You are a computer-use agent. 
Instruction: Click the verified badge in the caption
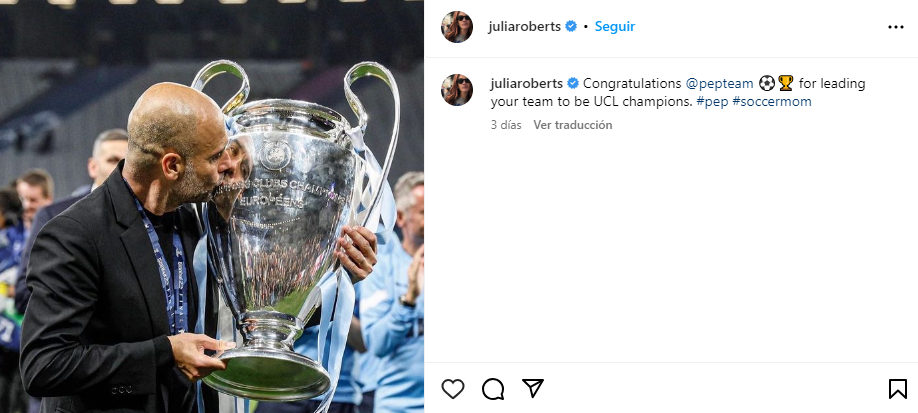click(x=573, y=83)
